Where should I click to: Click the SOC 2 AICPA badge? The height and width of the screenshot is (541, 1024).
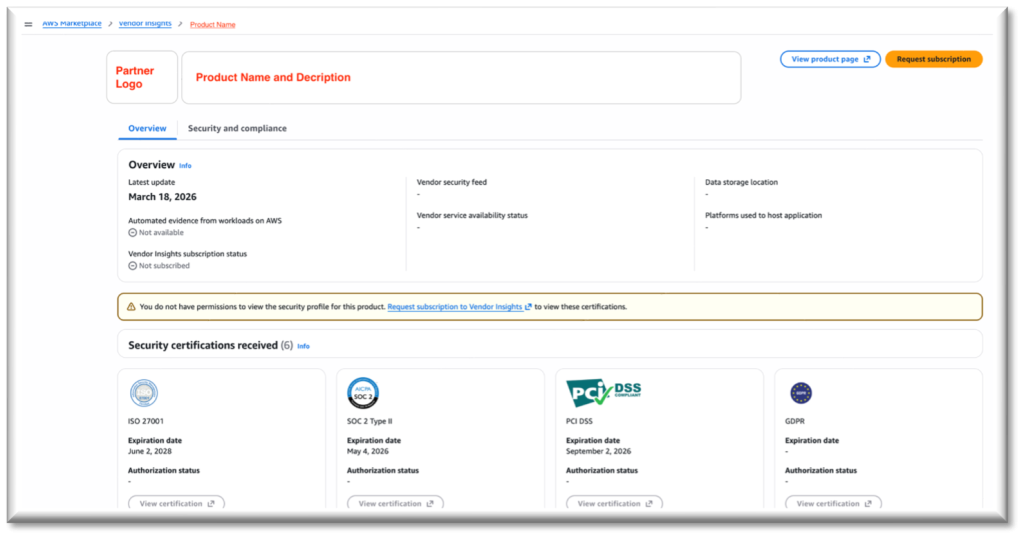pyautogui.click(x=363, y=393)
